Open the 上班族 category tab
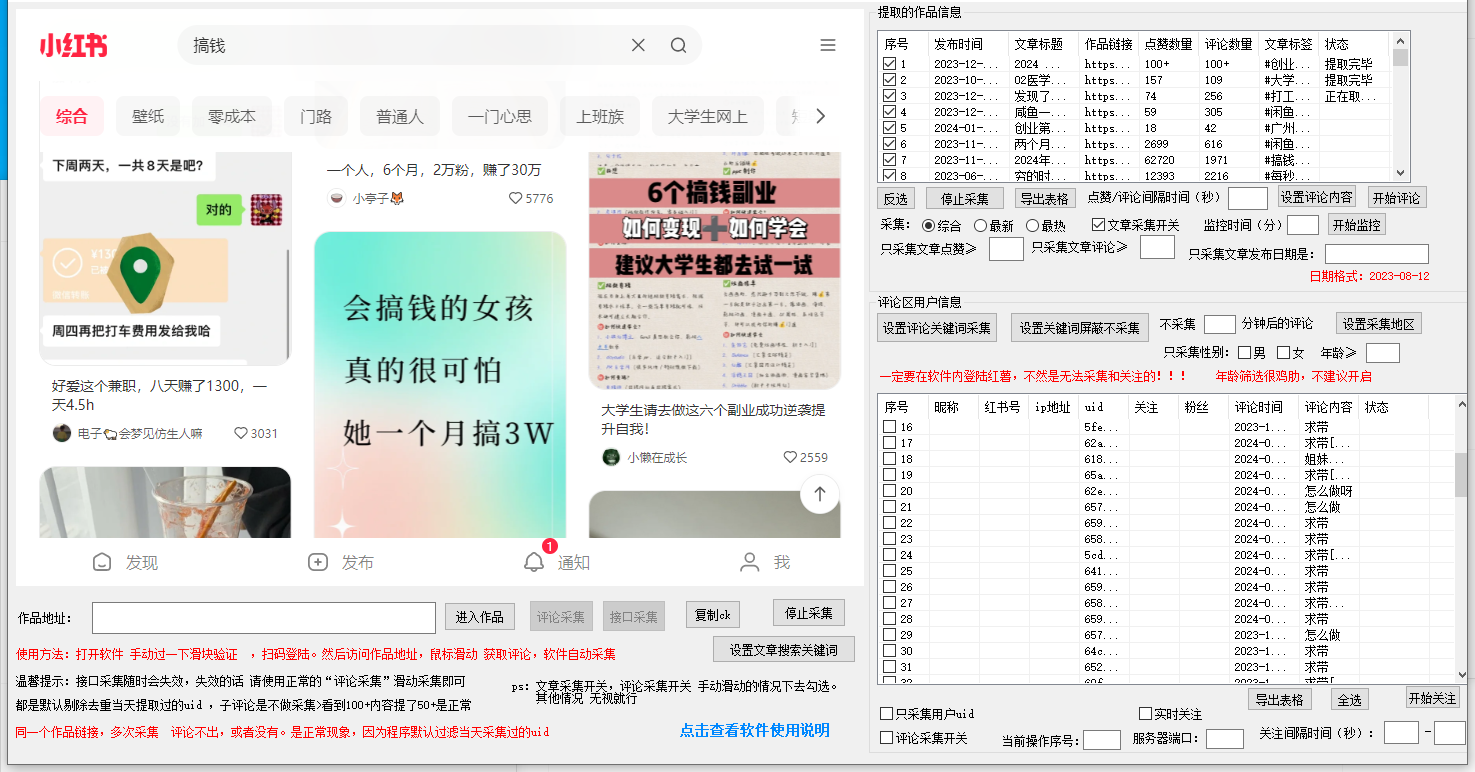Screen dimensions: 1475x772 600,115
